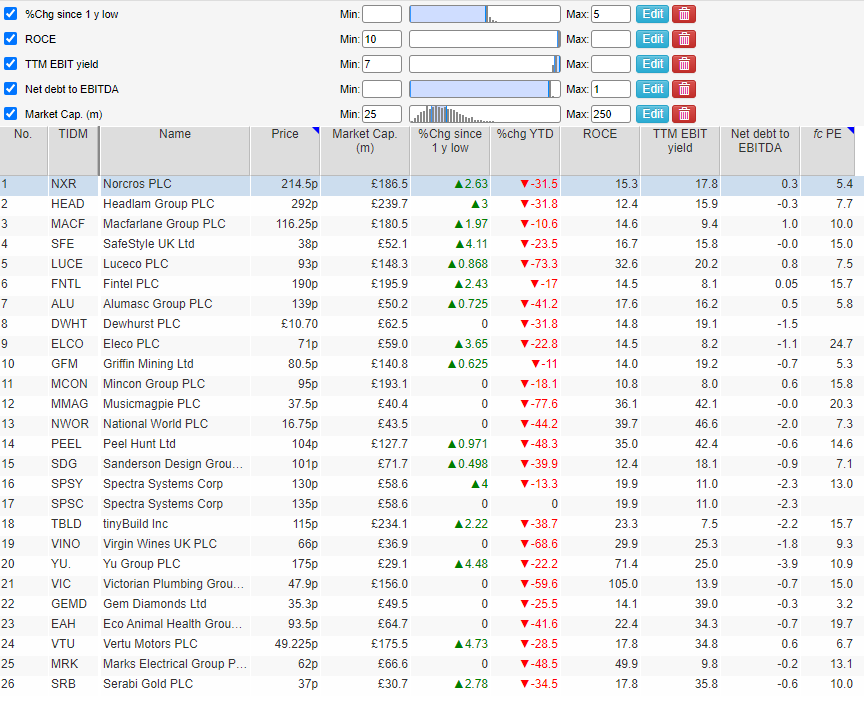Click the ROCE range slider
Image resolution: width=864 pixels, height=702 pixels.
(485, 39)
